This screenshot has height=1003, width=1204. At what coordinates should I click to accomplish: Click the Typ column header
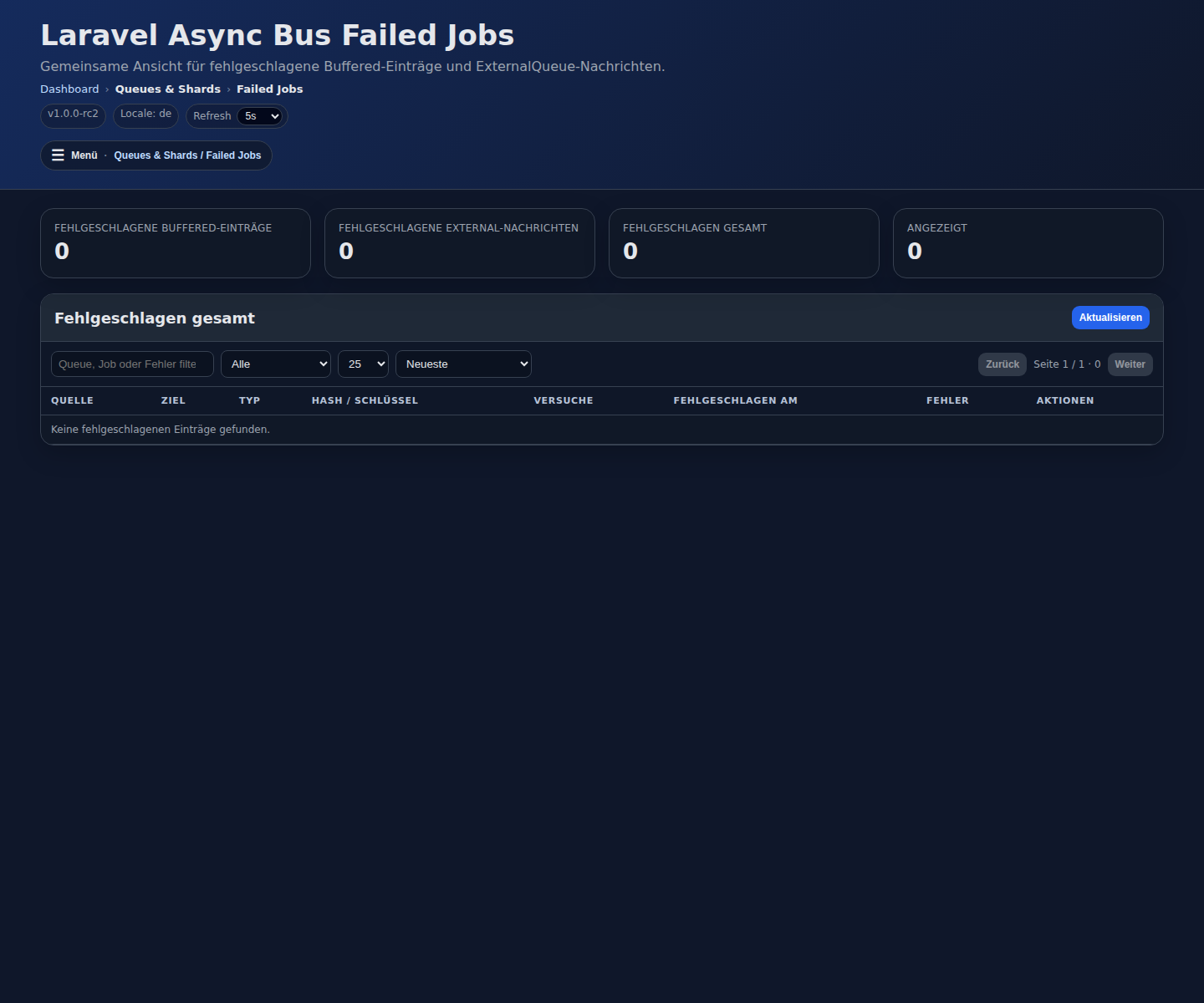pos(249,401)
